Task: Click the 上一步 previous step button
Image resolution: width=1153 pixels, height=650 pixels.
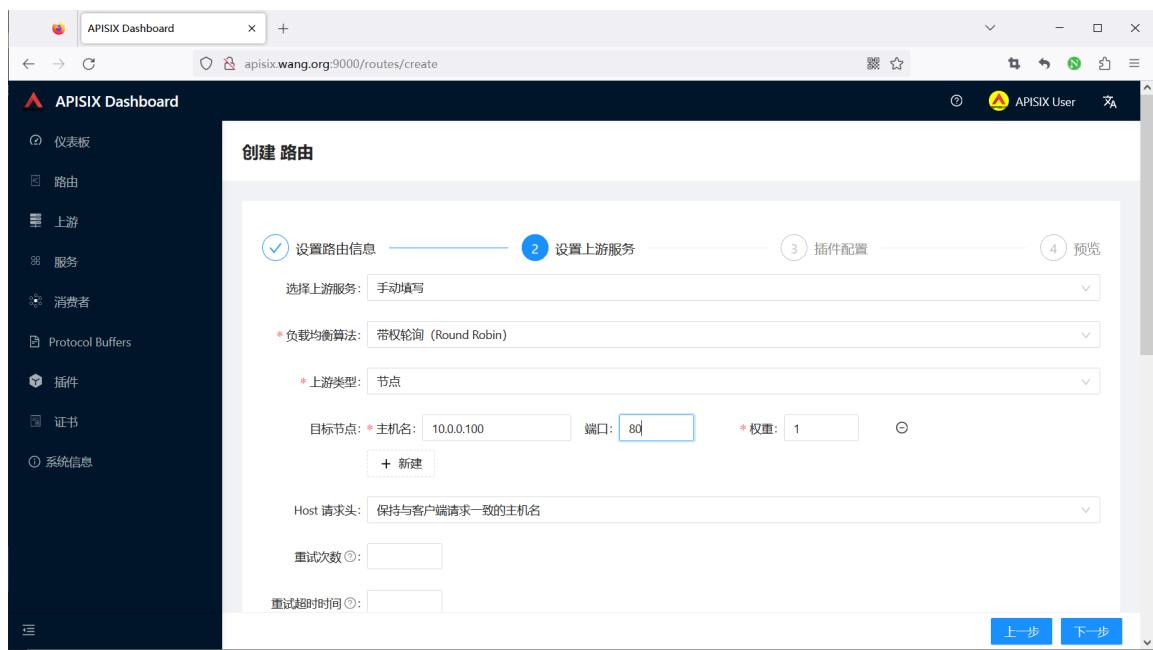Action: click(1021, 631)
